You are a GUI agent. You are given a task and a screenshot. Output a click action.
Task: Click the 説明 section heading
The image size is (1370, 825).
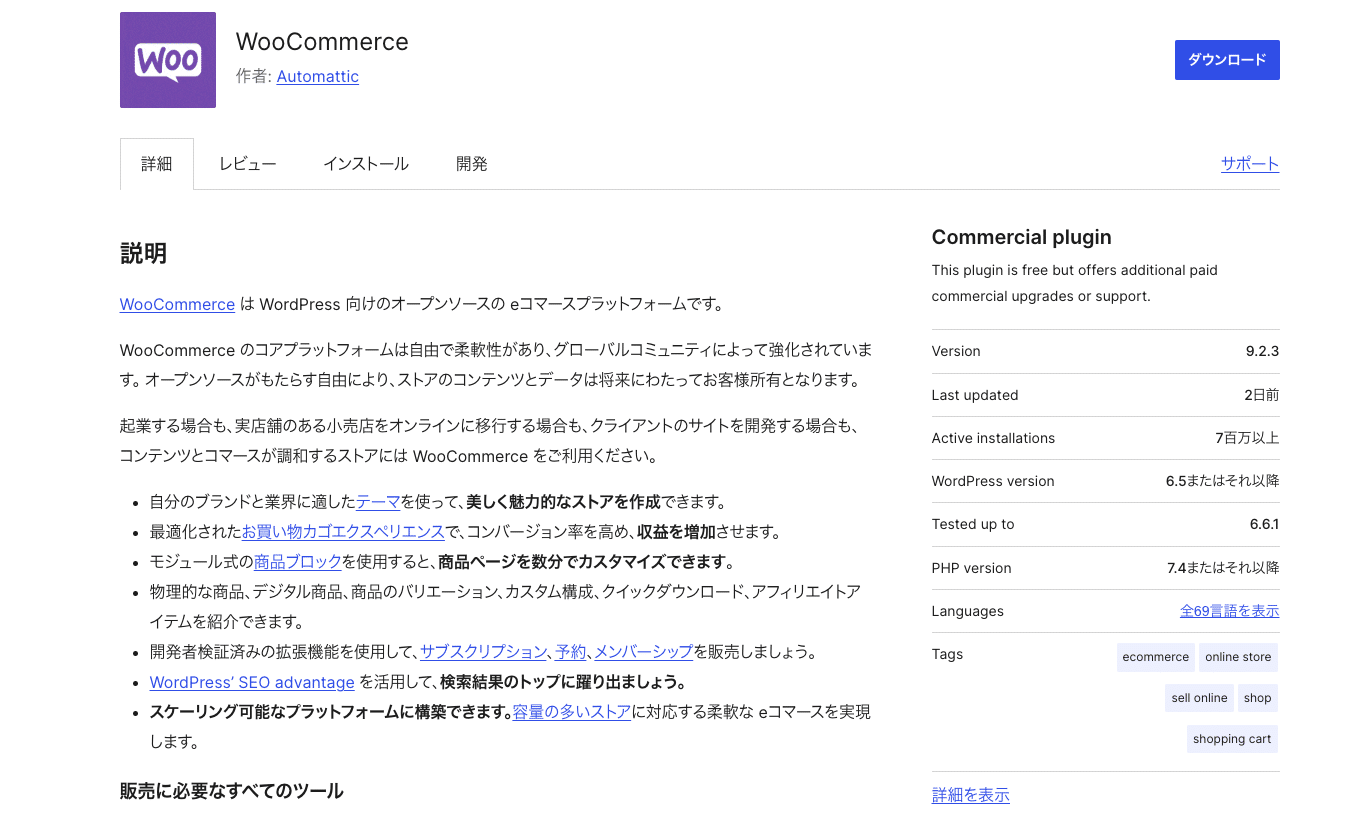tap(143, 254)
